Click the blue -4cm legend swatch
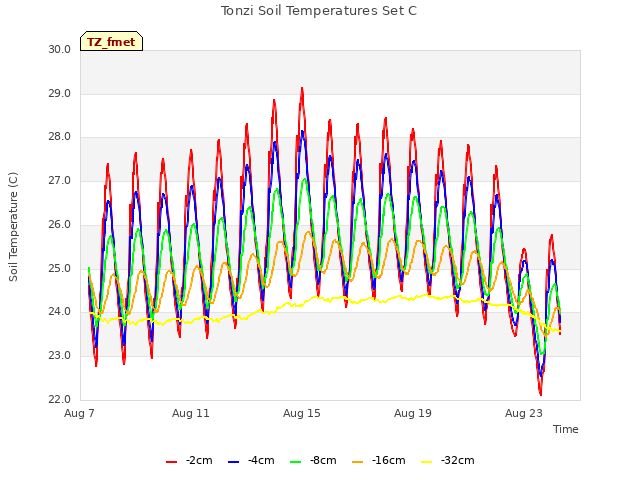Viewport: 640px width, 480px height. coord(233,462)
